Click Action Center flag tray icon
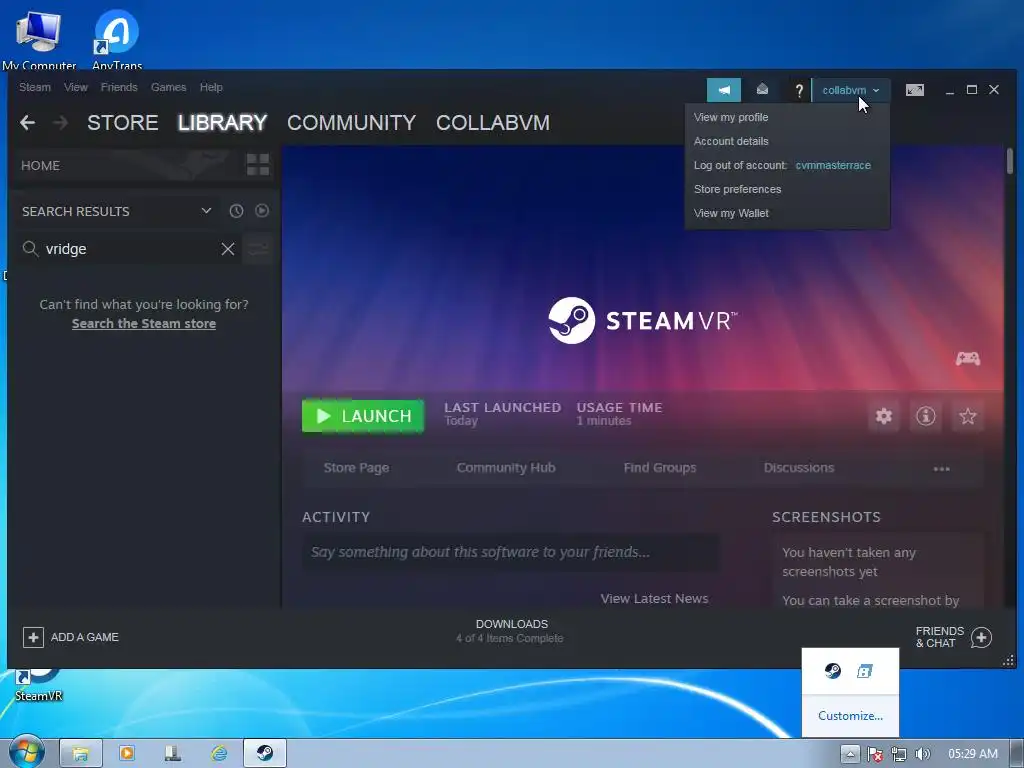This screenshot has height=768, width=1024. pos(875,754)
